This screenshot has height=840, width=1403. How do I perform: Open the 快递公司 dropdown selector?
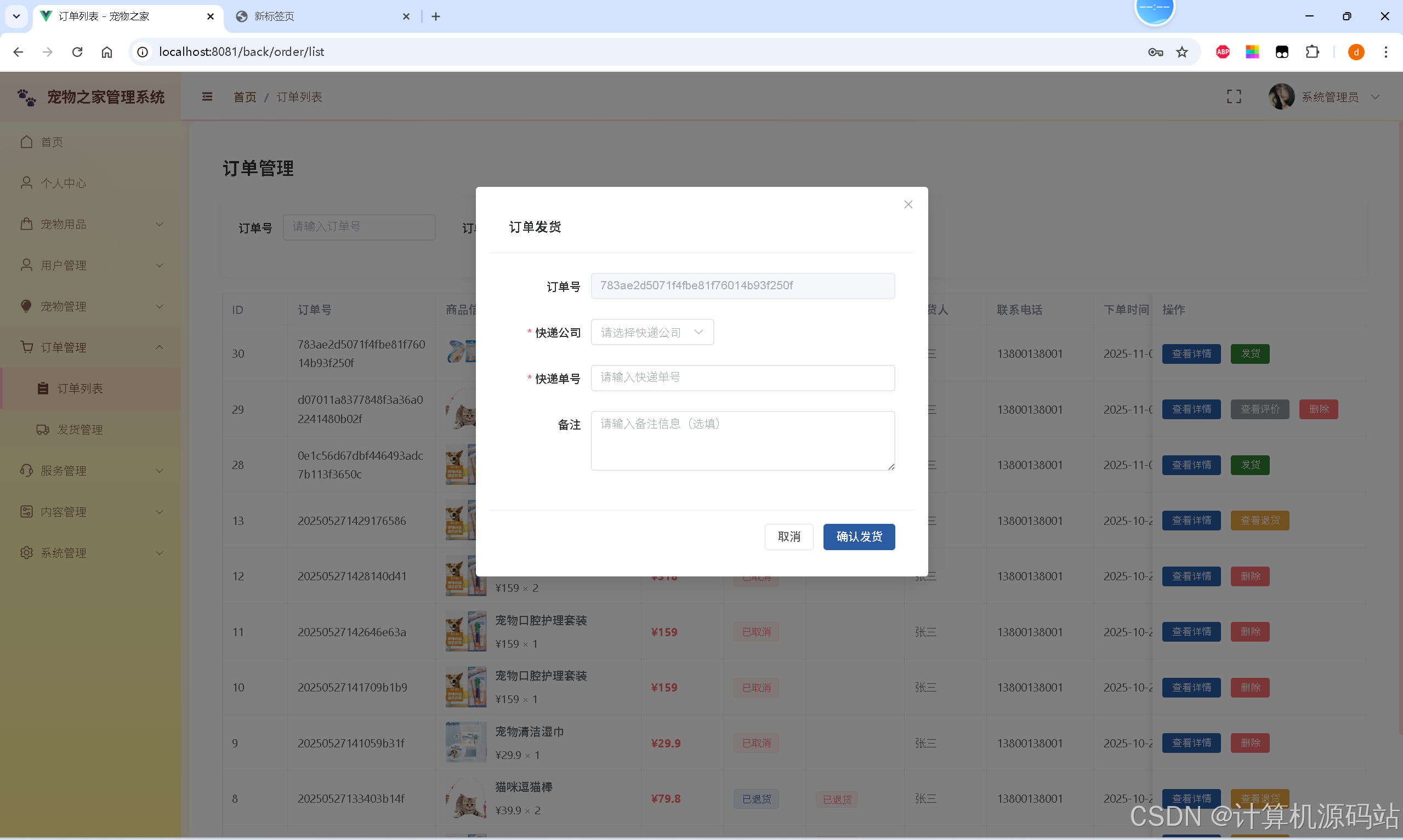pyautogui.click(x=652, y=332)
